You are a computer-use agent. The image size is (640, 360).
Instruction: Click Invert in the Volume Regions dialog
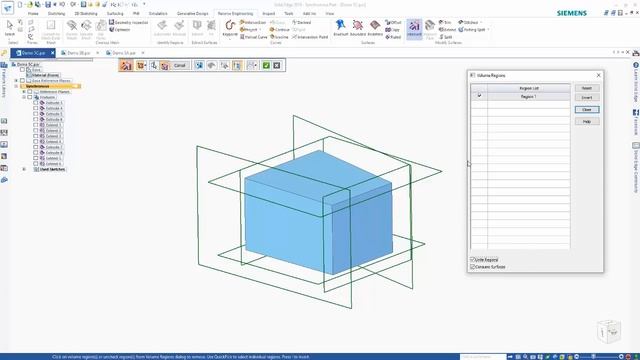(x=587, y=98)
